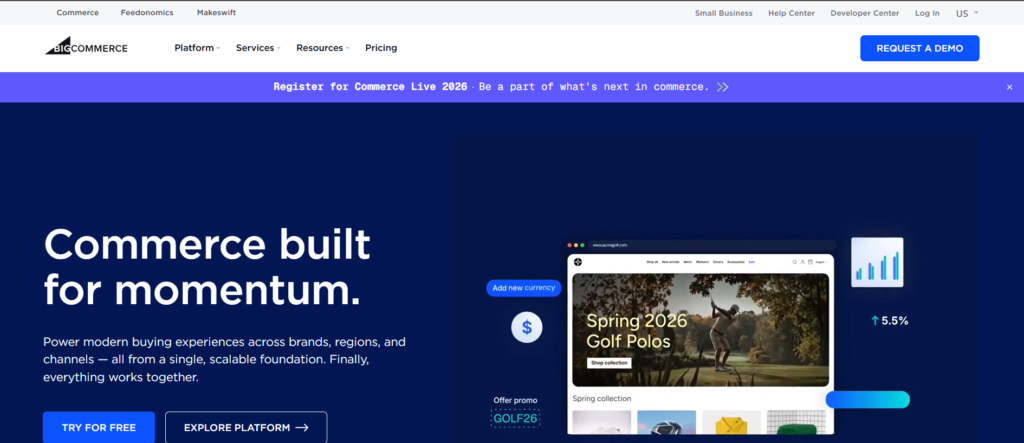Open the US region selector
Image resolution: width=1024 pixels, height=443 pixels.
coord(967,13)
